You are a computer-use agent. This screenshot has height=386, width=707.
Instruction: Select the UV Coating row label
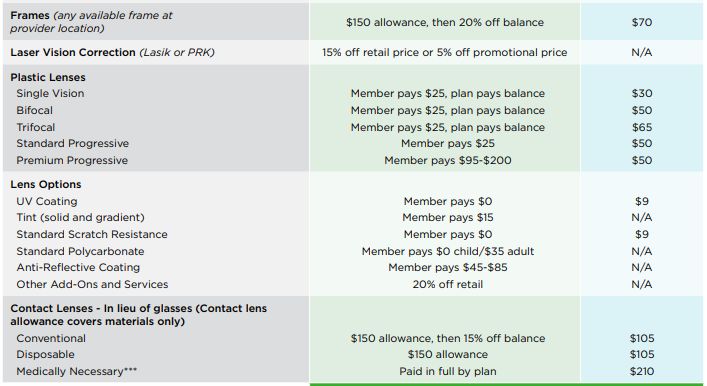coord(47,201)
